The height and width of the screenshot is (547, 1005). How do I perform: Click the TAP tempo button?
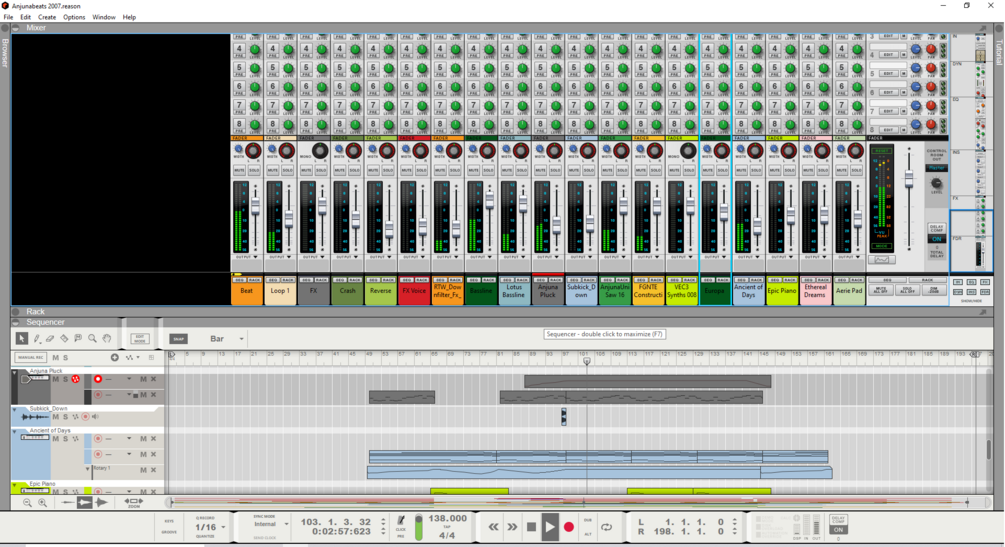click(x=447, y=527)
